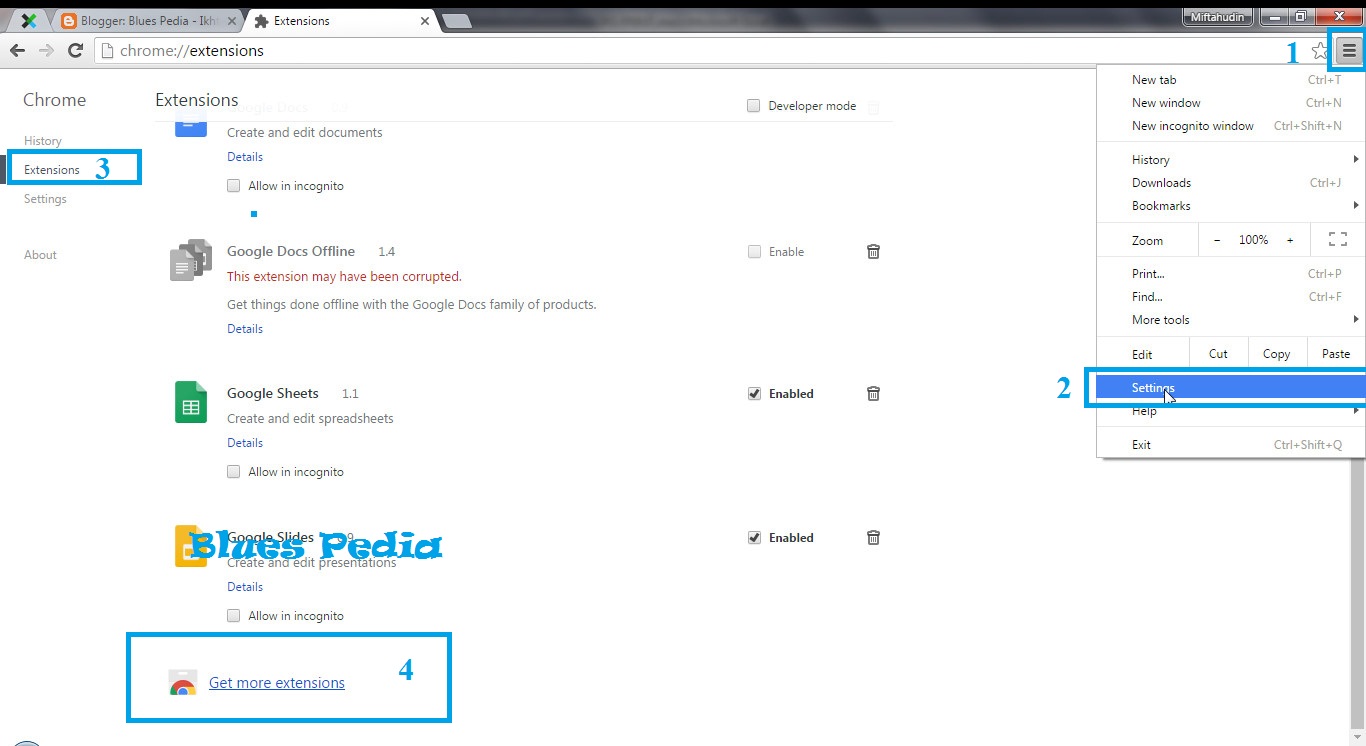Select New tab menu item

pyautogui.click(x=1230, y=80)
